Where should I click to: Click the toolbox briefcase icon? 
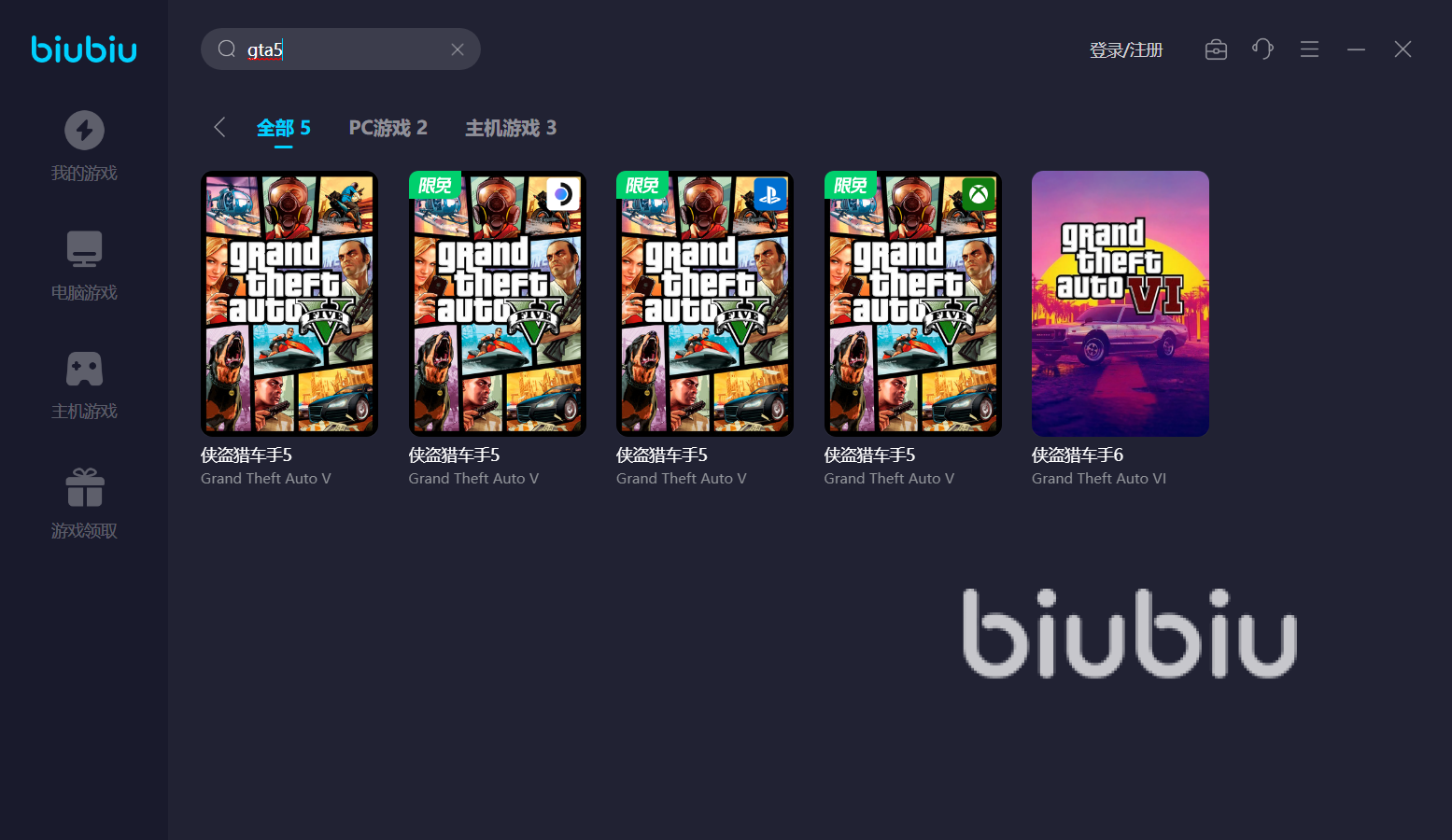[x=1216, y=49]
